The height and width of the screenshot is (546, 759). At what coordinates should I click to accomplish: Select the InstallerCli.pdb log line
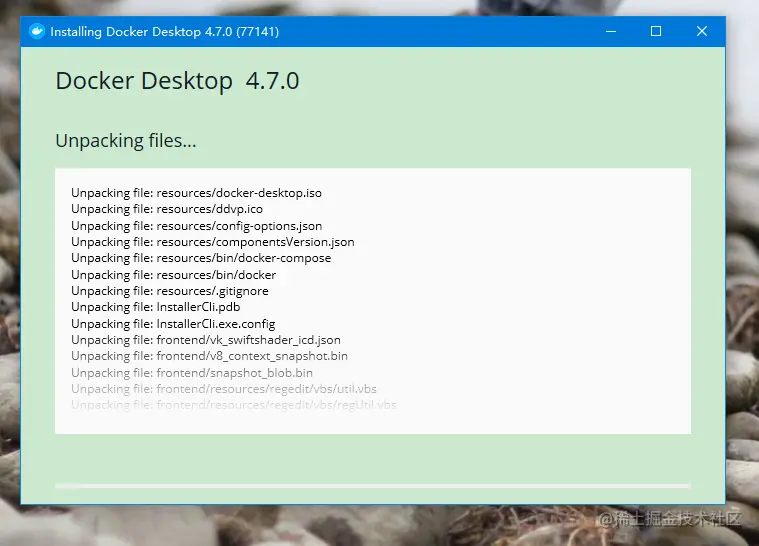pos(155,307)
